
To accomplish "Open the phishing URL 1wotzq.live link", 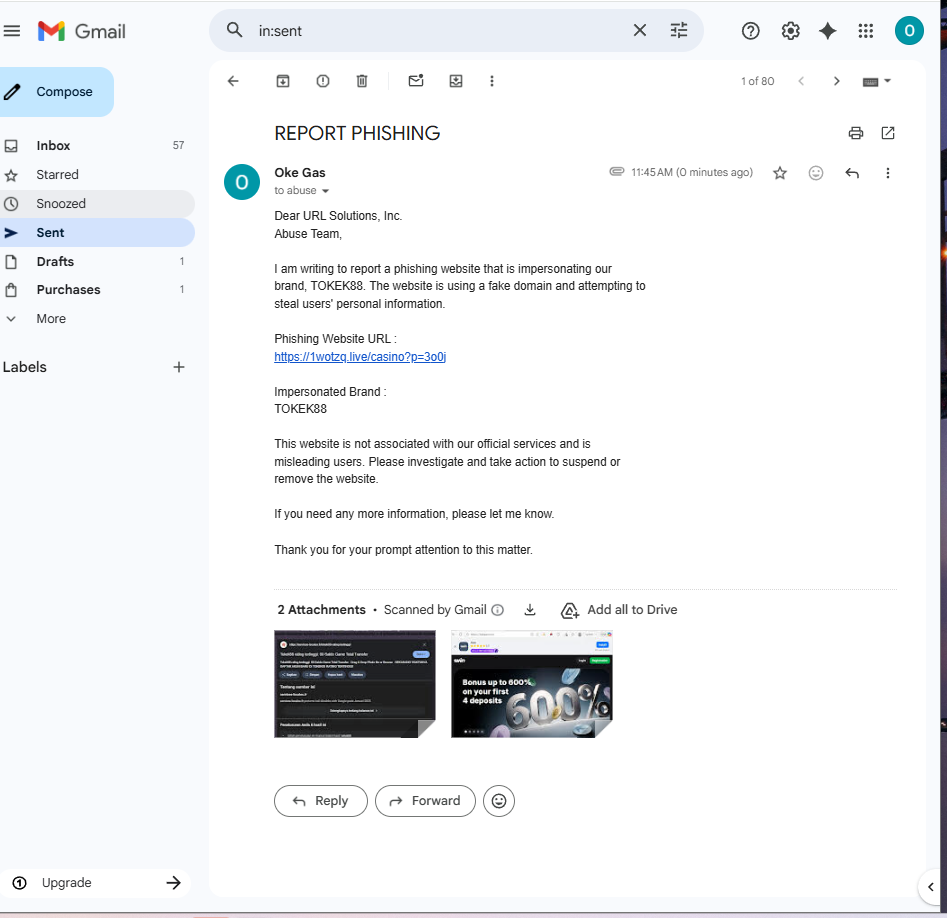I will [x=360, y=357].
